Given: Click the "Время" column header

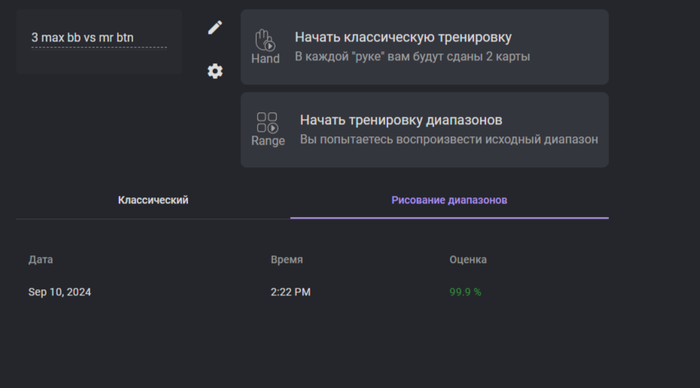Looking at the screenshot, I should tap(287, 259).
